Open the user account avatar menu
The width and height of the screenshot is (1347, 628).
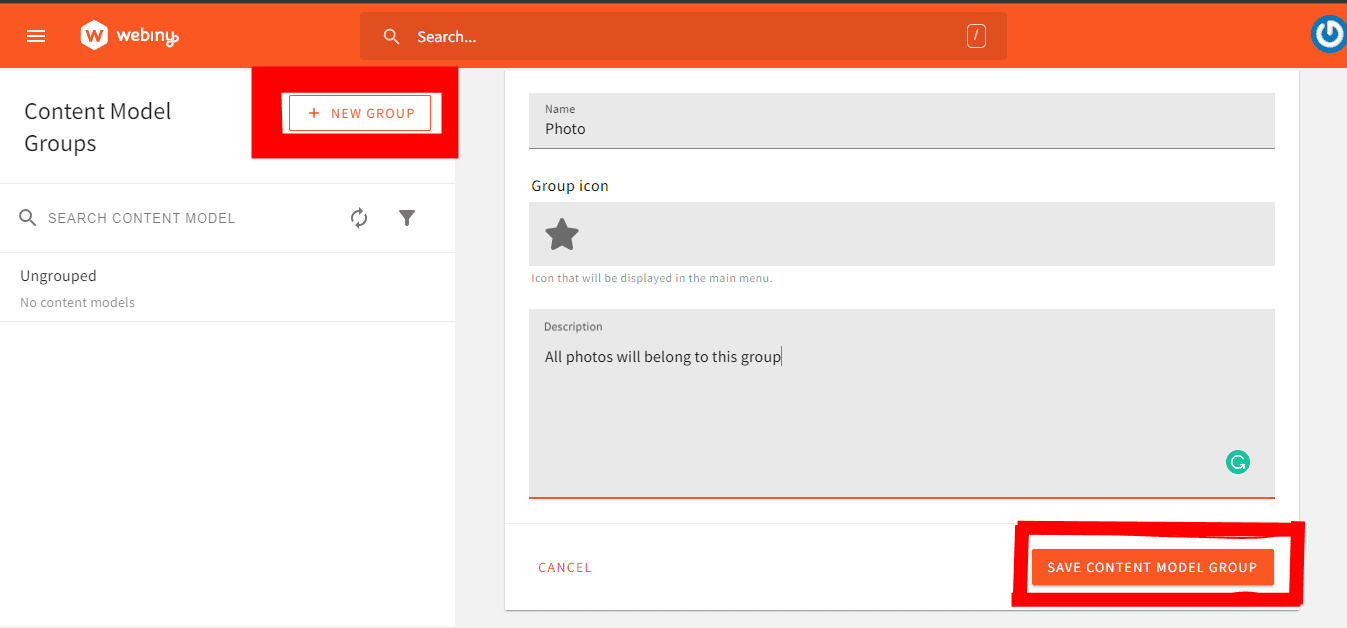[x=1328, y=34]
